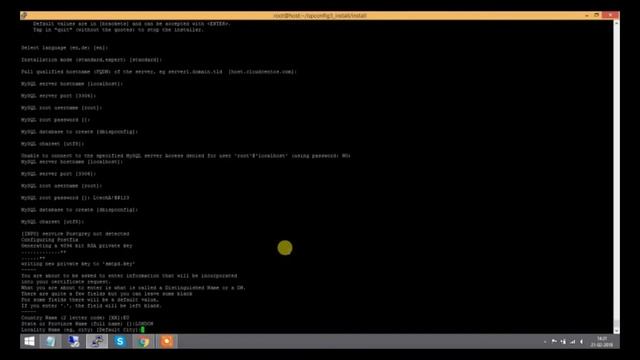Click the 'Country Name (2 letter code)' line
This screenshot has width=640, height=360.
tap(75, 318)
